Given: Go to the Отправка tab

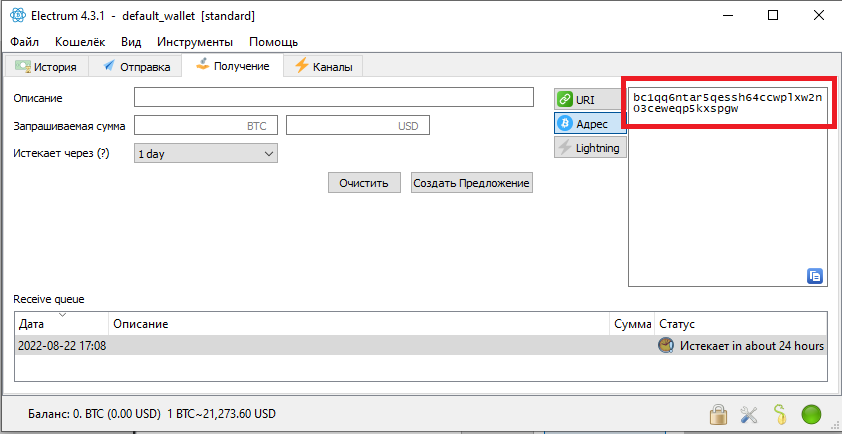Looking at the screenshot, I should pyautogui.click(x=136, y=67).
